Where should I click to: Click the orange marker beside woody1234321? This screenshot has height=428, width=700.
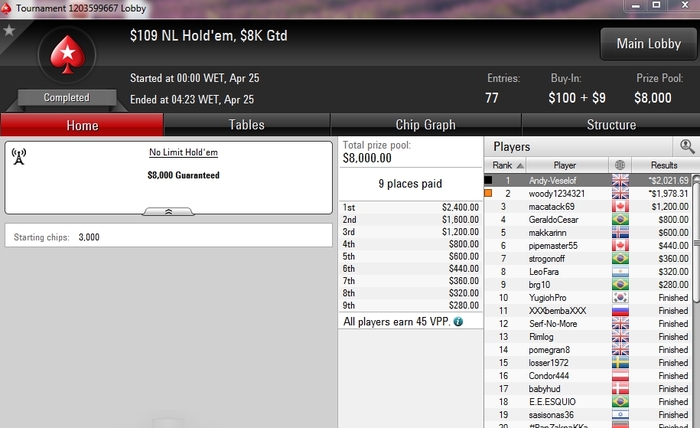(488, 193)
